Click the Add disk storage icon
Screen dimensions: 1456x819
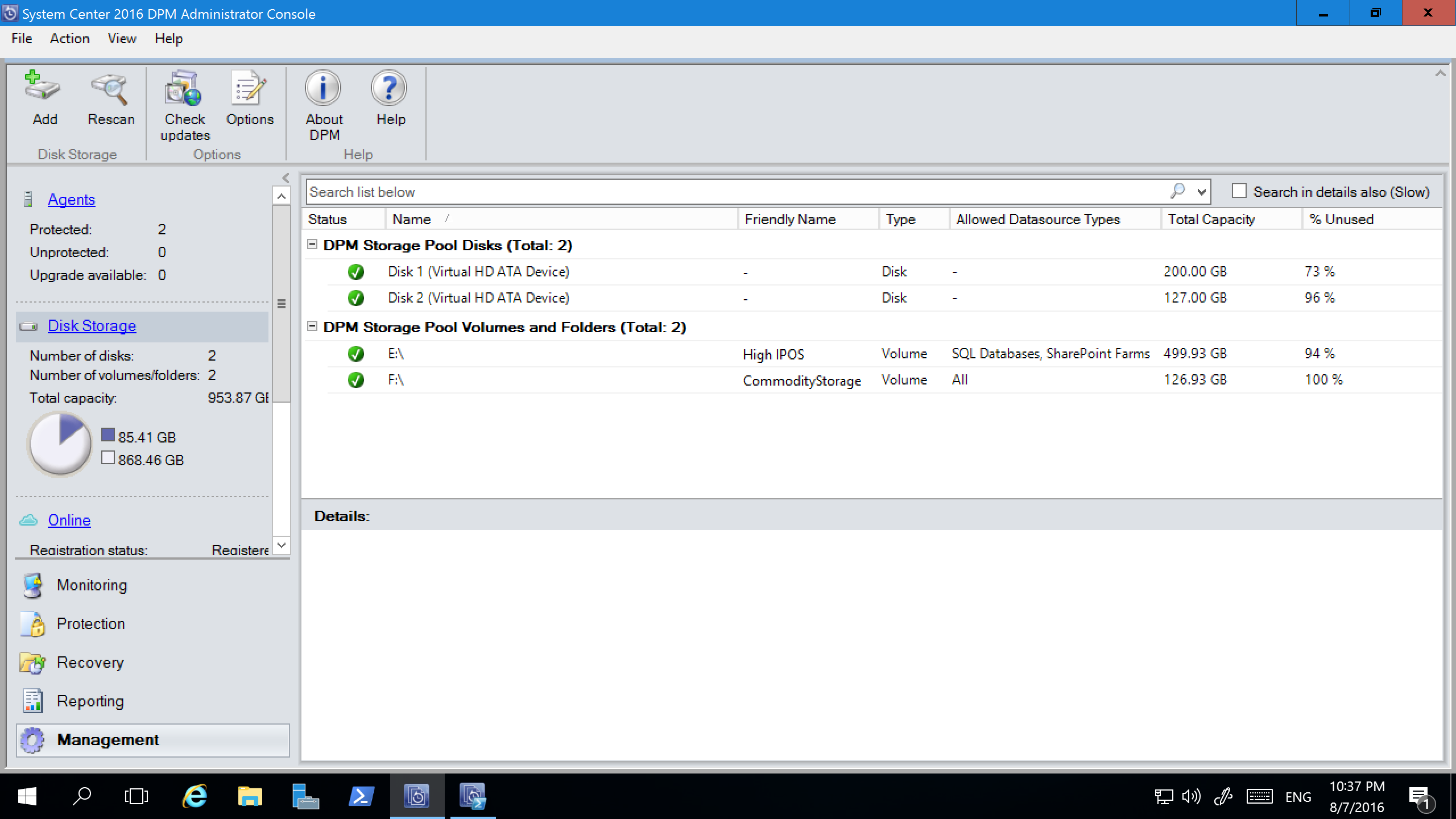coord(44,97)
